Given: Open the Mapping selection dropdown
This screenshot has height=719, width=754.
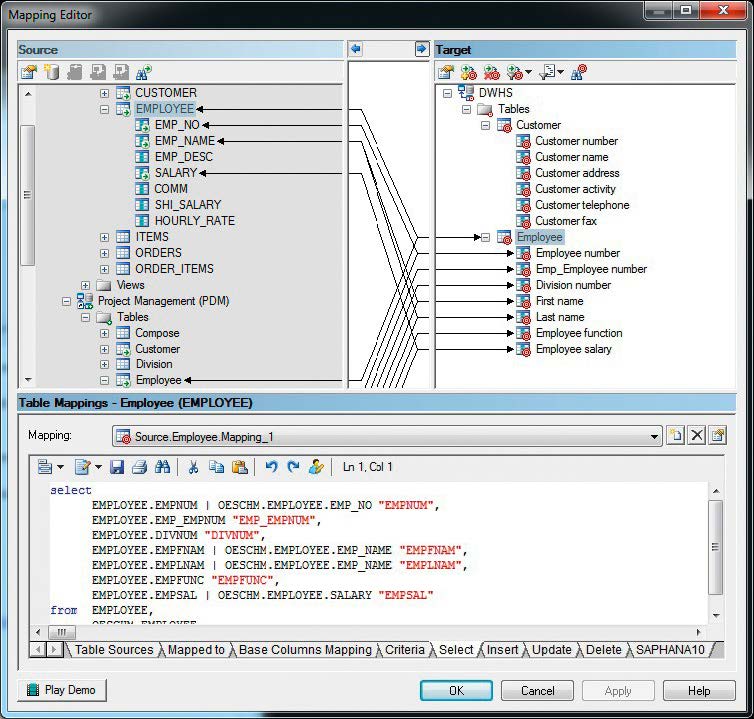Looking at the screenshot, I should pyautogui.click(x=654, y=436).
